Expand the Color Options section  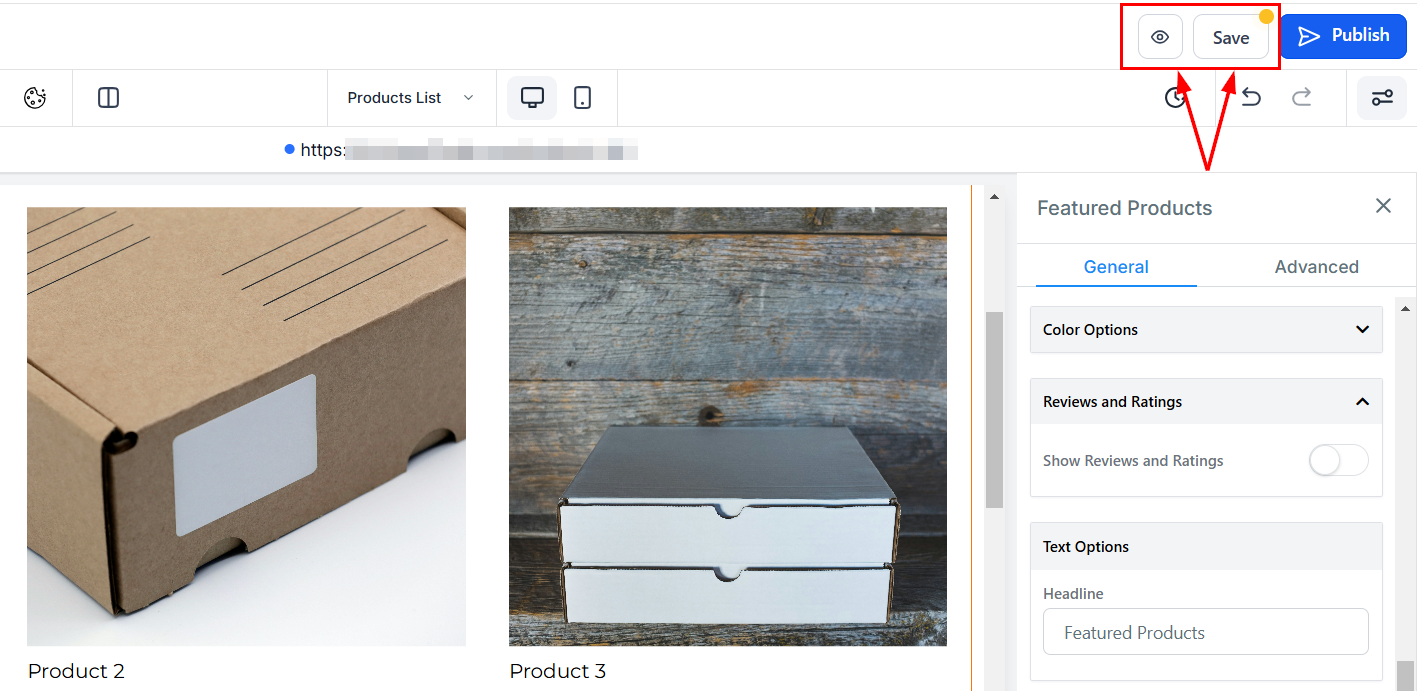click(x=1206, y=330)
